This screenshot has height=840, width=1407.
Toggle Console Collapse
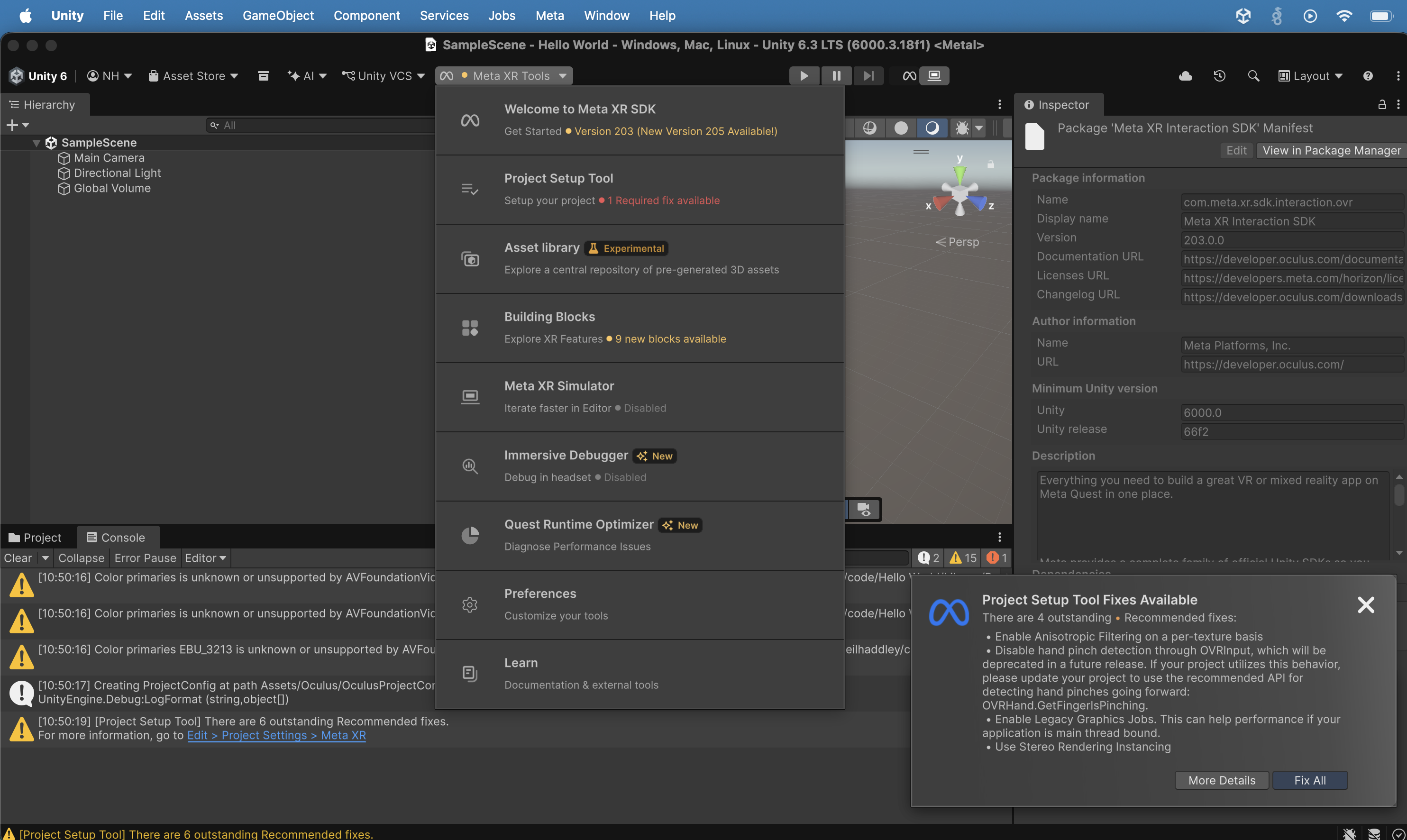point(82,558)
